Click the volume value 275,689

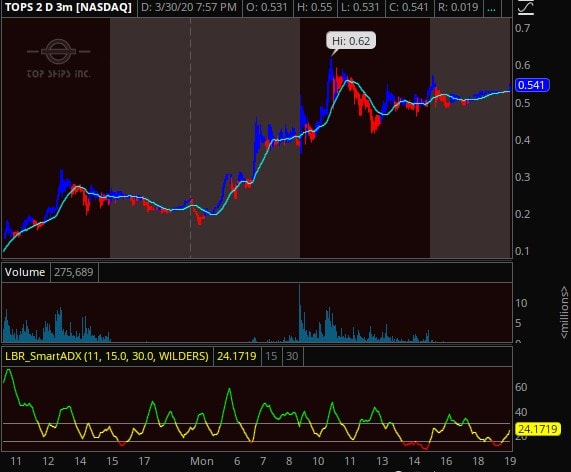tap(74, 272)
